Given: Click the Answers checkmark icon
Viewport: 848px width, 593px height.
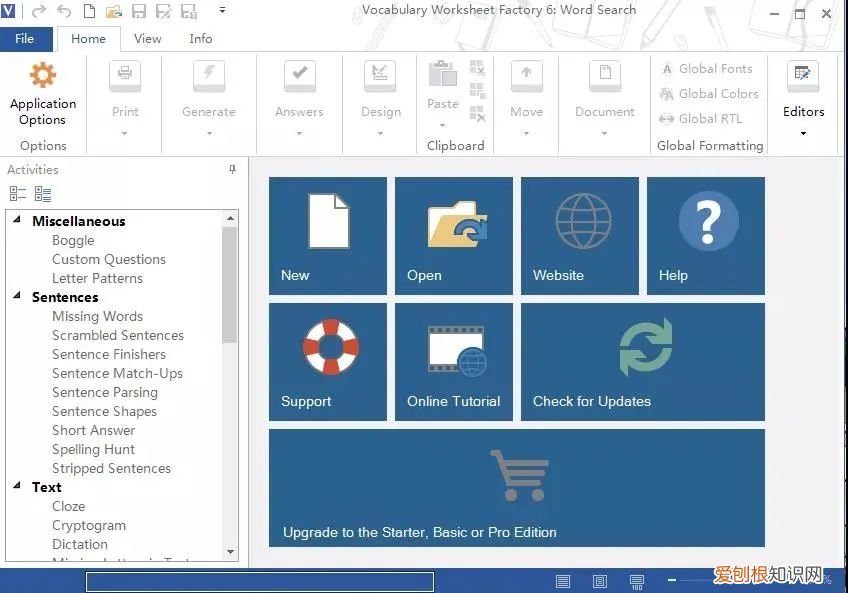Looking at the screenshot, I should tap(300, 75).
